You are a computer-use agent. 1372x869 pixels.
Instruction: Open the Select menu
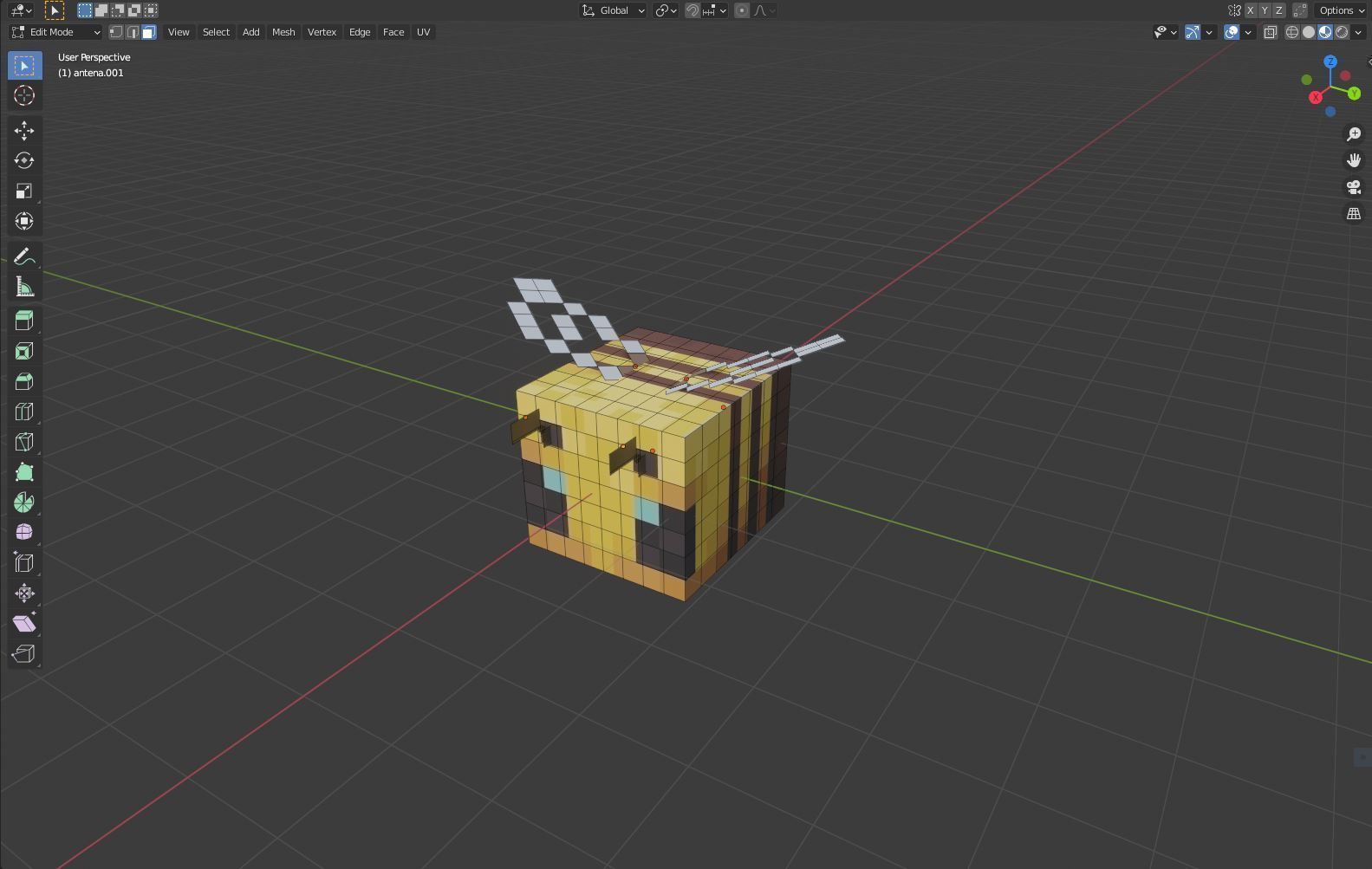coord(216,32)
